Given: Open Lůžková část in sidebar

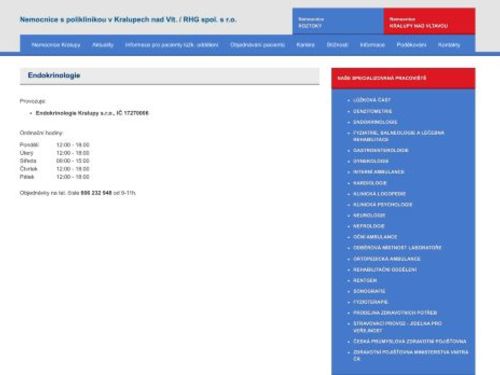Looking at the screenshot, I should coord(372,100).
